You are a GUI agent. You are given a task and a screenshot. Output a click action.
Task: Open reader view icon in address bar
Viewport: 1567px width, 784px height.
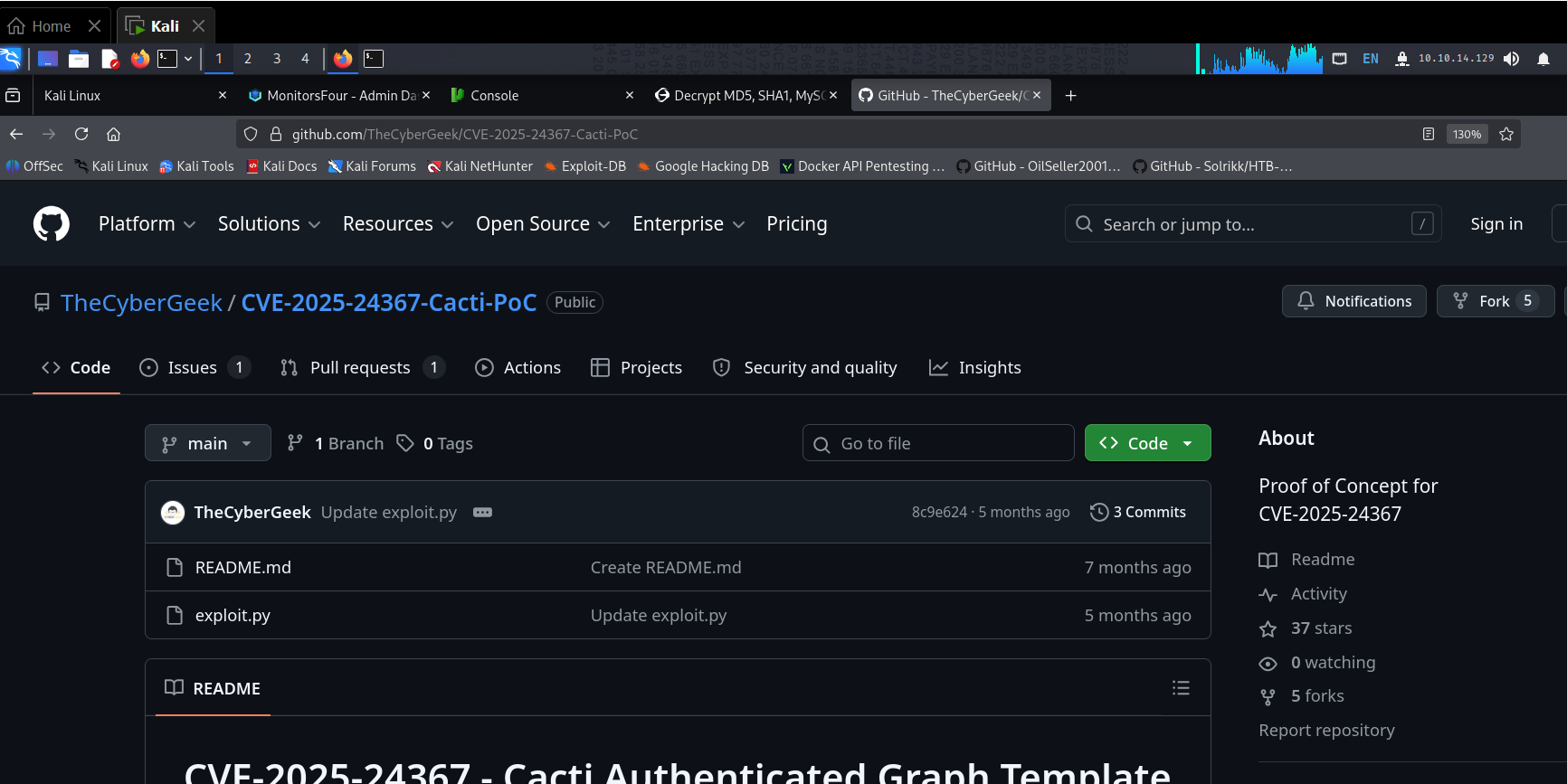pyautogui.click(x=1429, y=134)
